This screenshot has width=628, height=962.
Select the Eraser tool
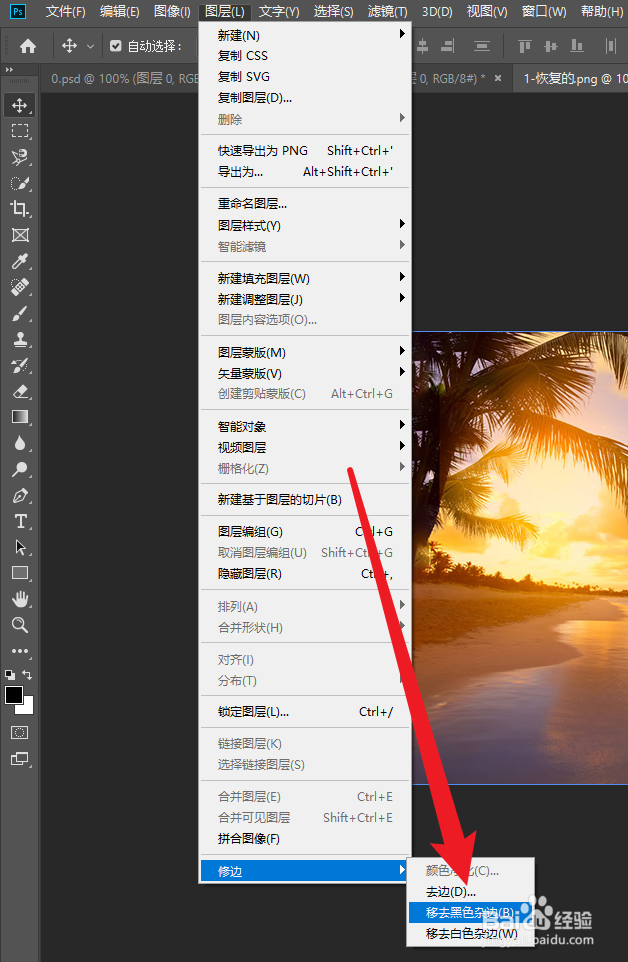(20, 391)
